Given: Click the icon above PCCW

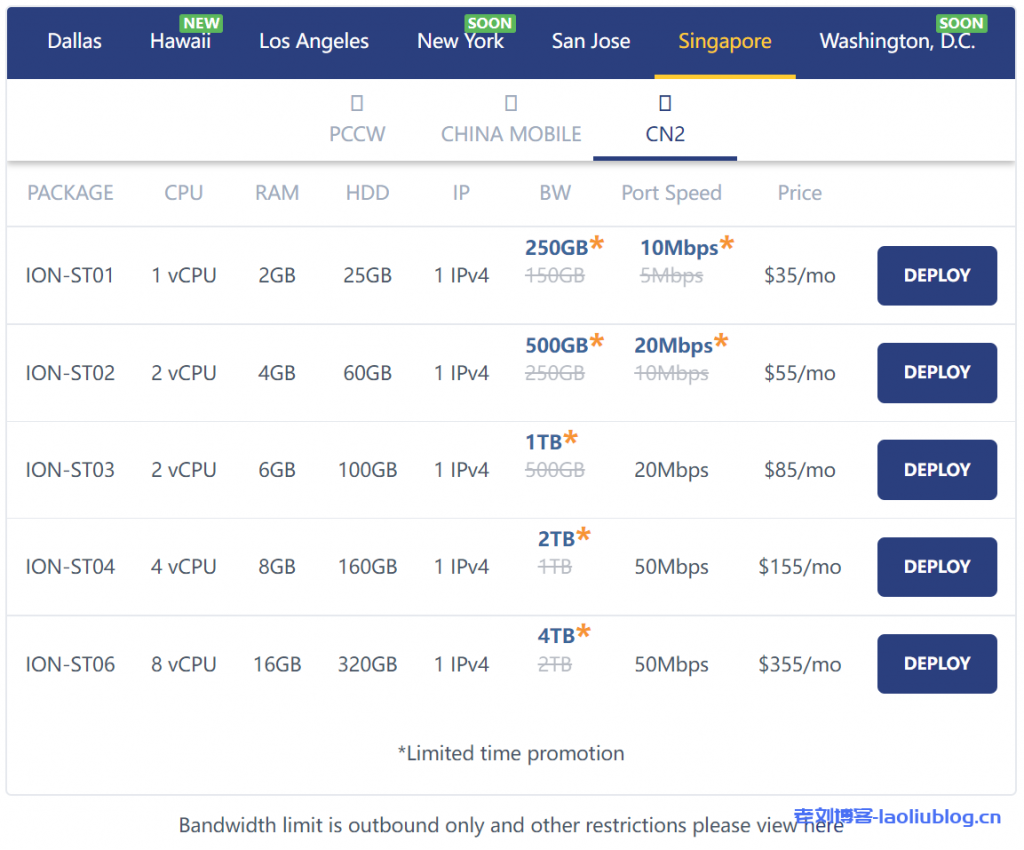Looking at the screenshot, I should (x=357, y=103).
